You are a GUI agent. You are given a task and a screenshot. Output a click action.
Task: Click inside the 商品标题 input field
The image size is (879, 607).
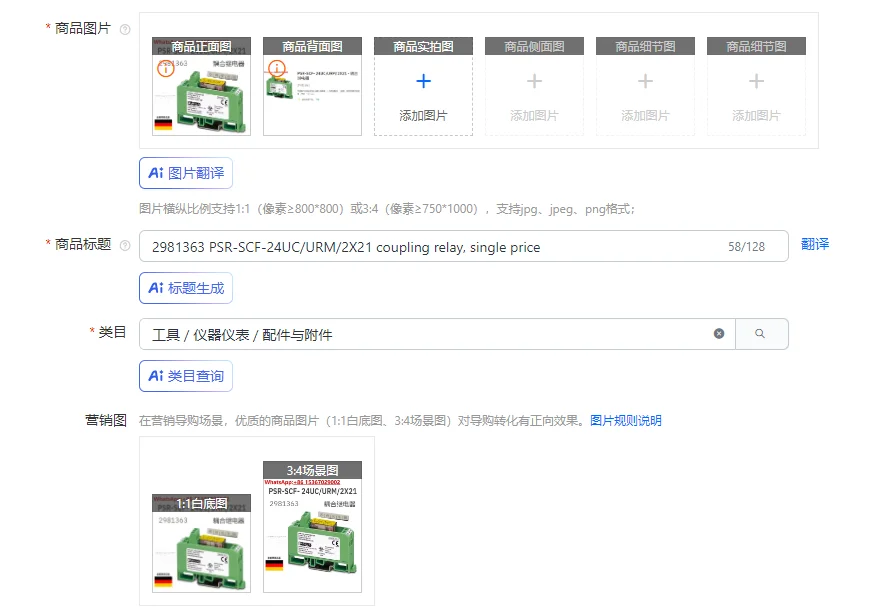[464, 246]
